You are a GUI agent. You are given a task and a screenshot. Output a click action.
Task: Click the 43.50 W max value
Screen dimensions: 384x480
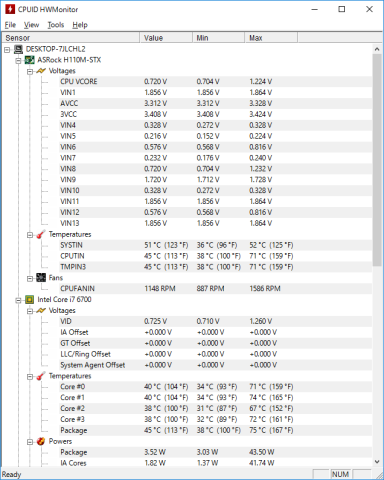tap(262, 452)
